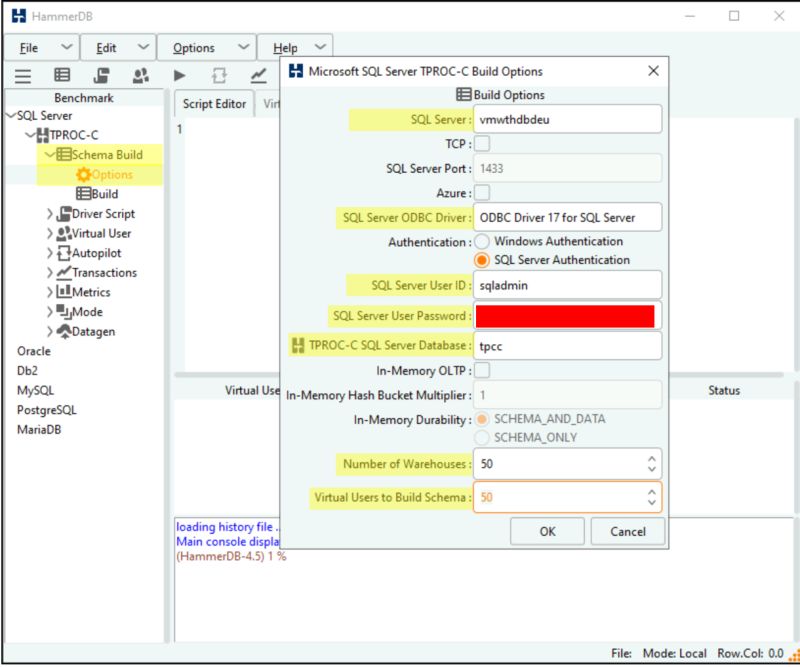Click OK in Build Options dialog
Image resolution: width=800 pixels, height=667 pixels.
547,532
